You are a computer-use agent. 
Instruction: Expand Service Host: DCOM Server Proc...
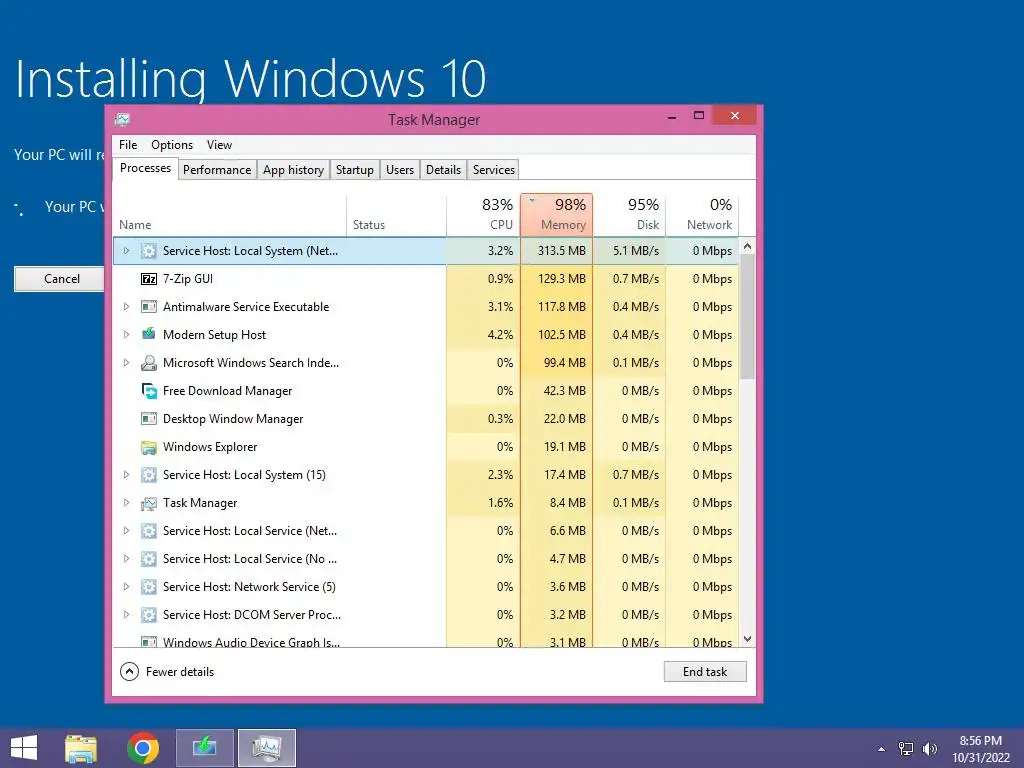[127, 615]
